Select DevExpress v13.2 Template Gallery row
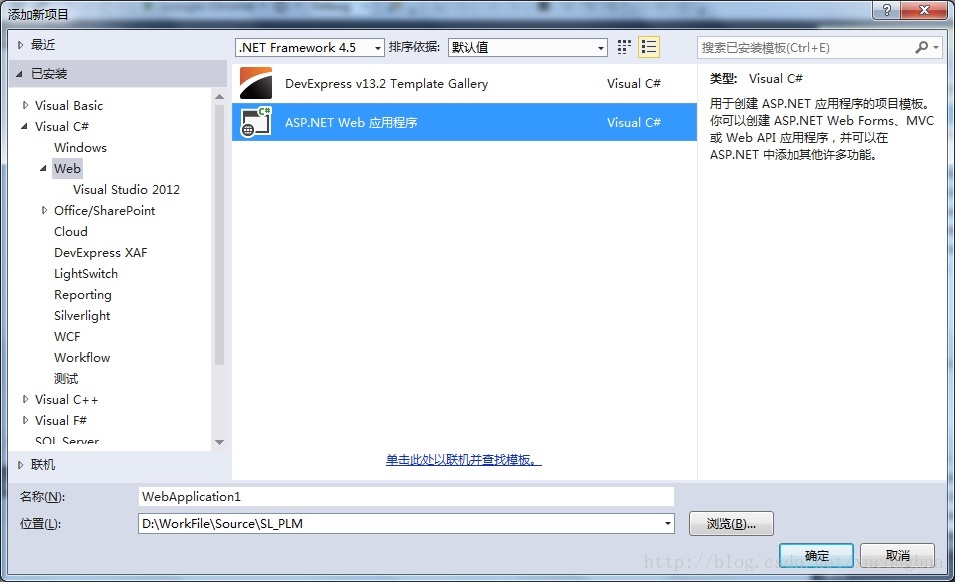The height and width of the screenshot is (582, 955). click(x=464, y=83)
